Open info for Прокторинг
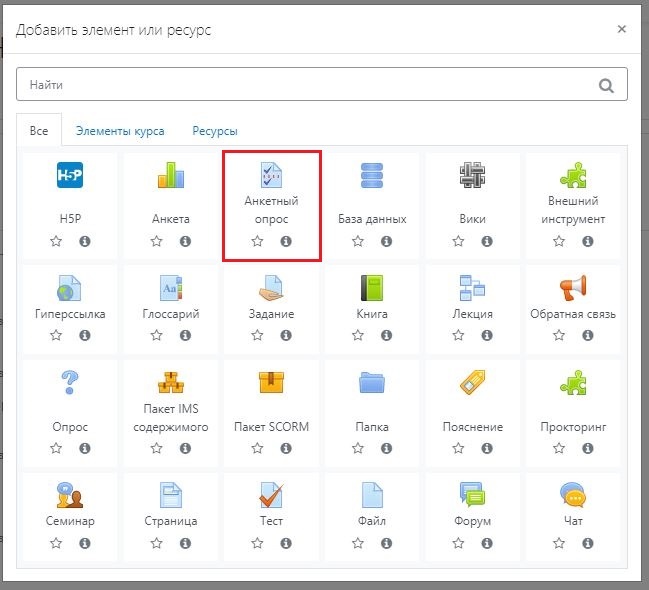 click(x=588, y=448)
